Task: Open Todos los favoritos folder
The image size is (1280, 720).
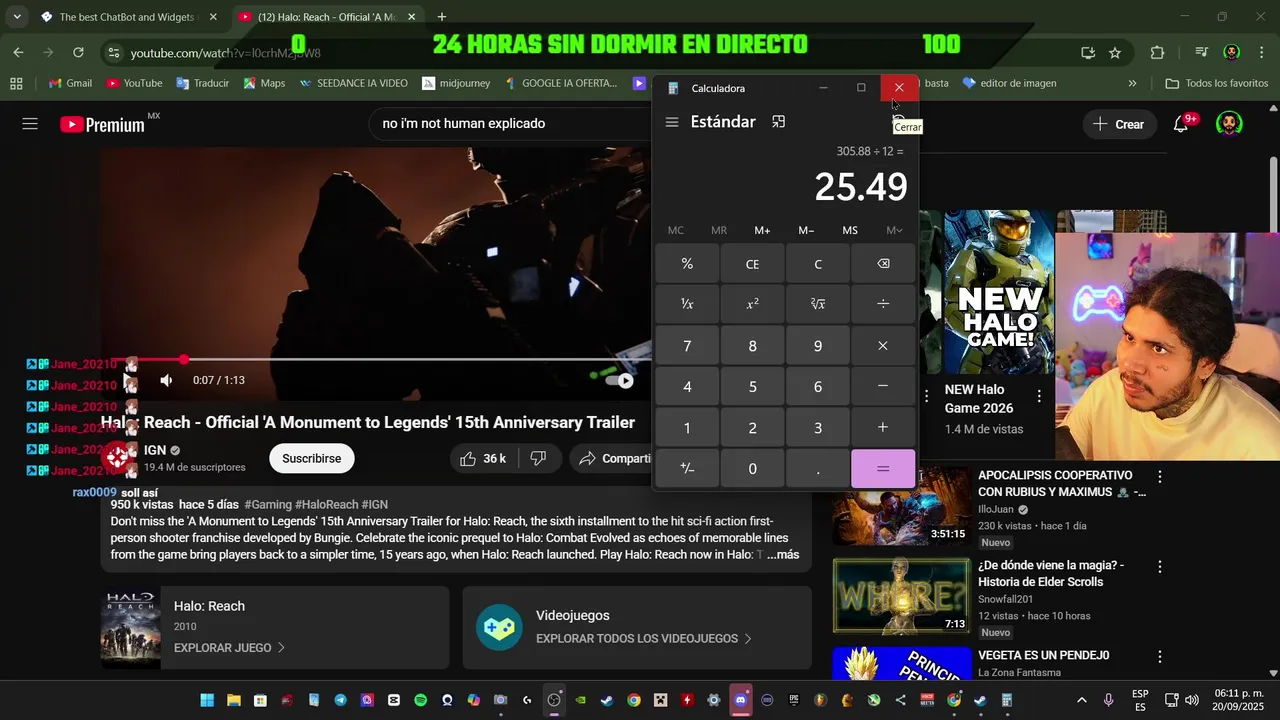Action: point(1217,83)
